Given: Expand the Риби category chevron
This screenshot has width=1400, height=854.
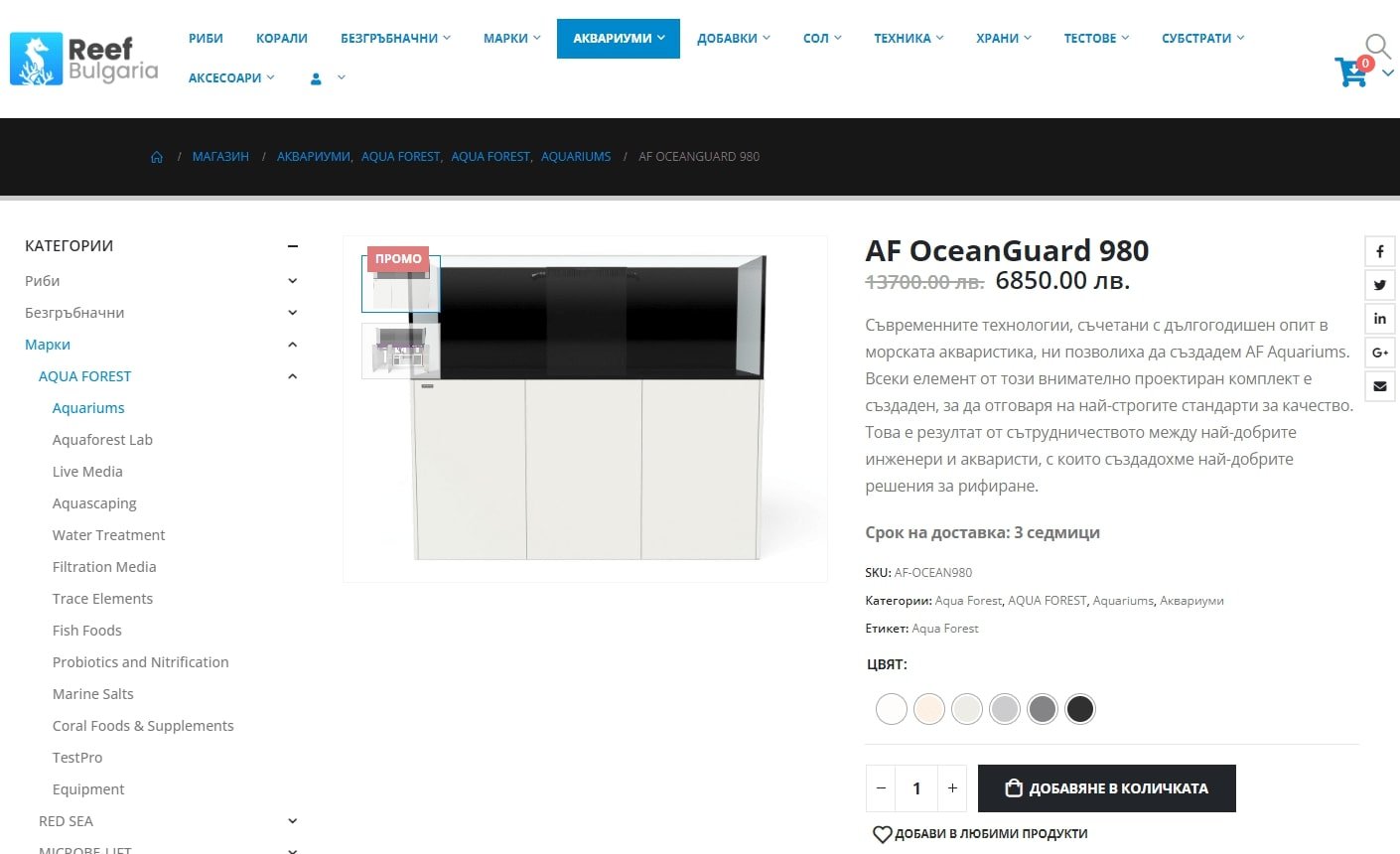Looking at the screenshot, I should (x=293, y=281).
